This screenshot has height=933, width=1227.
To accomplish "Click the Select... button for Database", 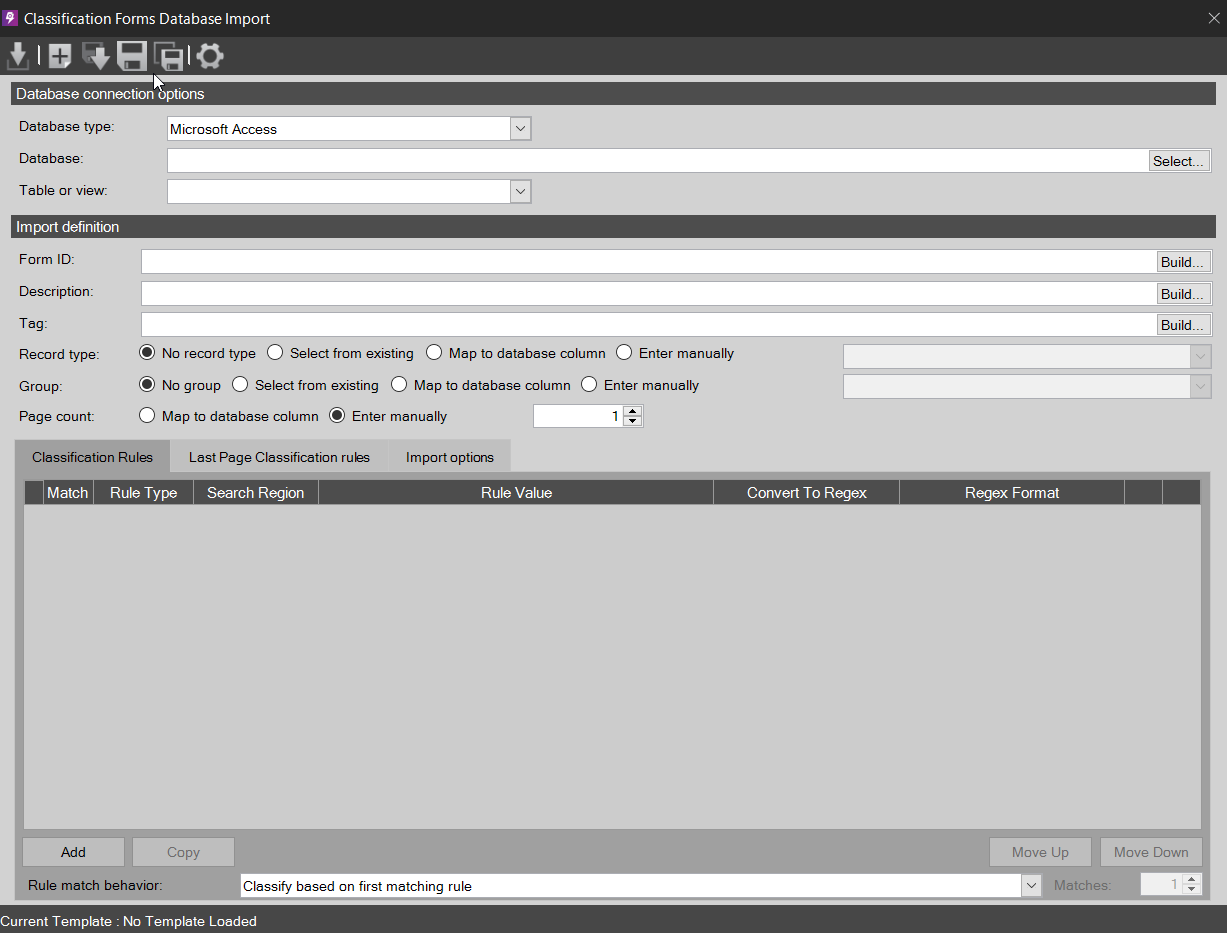I will (1180, 161).
